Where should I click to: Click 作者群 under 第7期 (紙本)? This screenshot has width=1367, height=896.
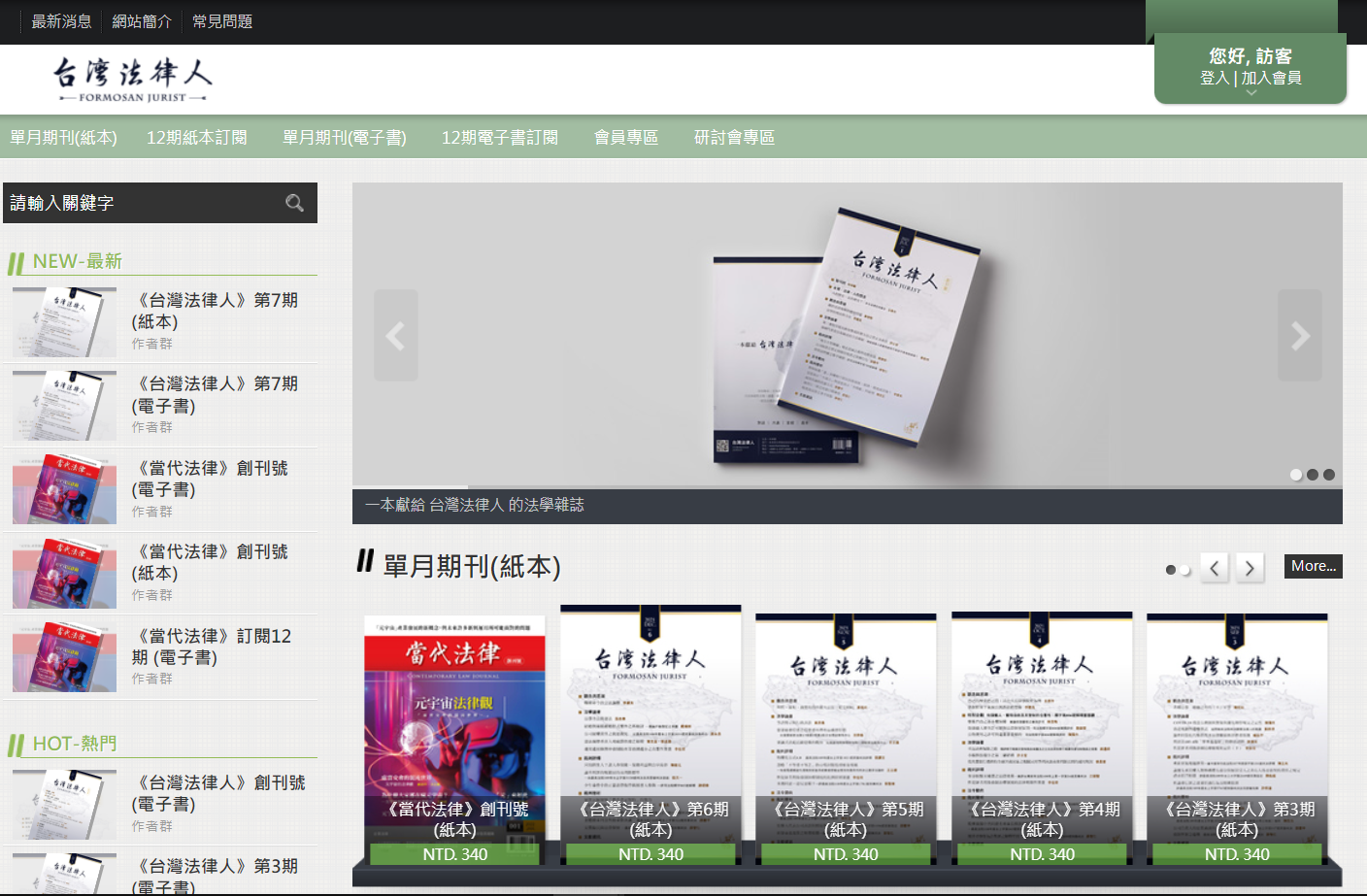pyautogui.click(x=152, y=344)
